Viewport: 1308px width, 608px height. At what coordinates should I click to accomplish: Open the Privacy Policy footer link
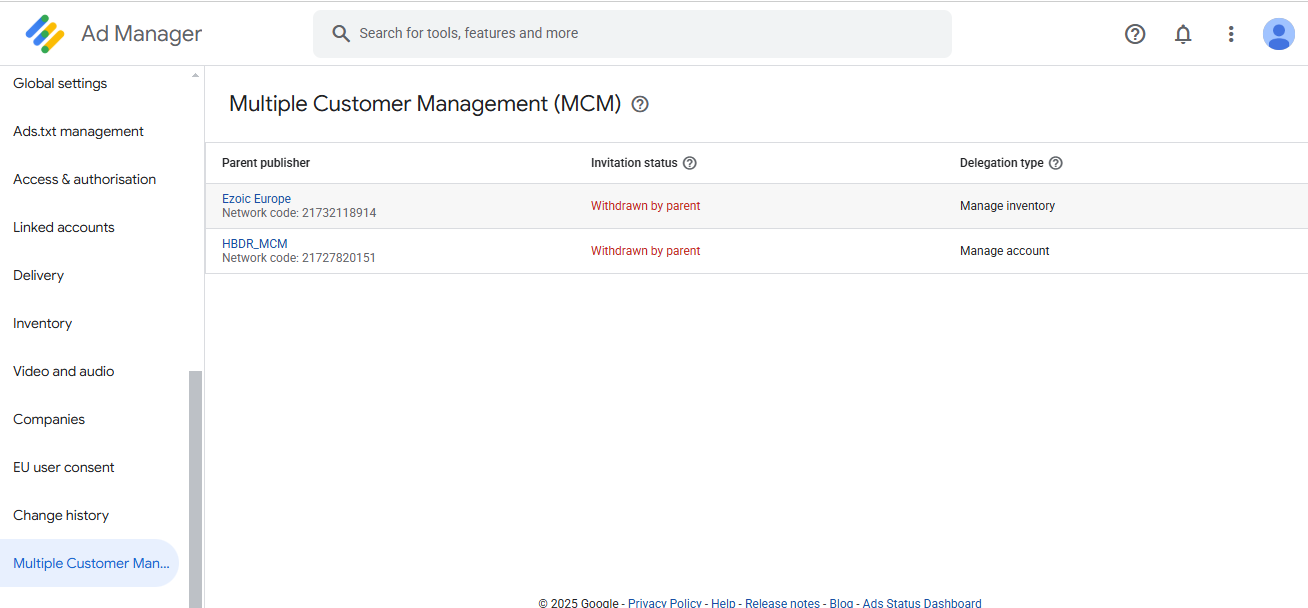[x=665, y=603]
